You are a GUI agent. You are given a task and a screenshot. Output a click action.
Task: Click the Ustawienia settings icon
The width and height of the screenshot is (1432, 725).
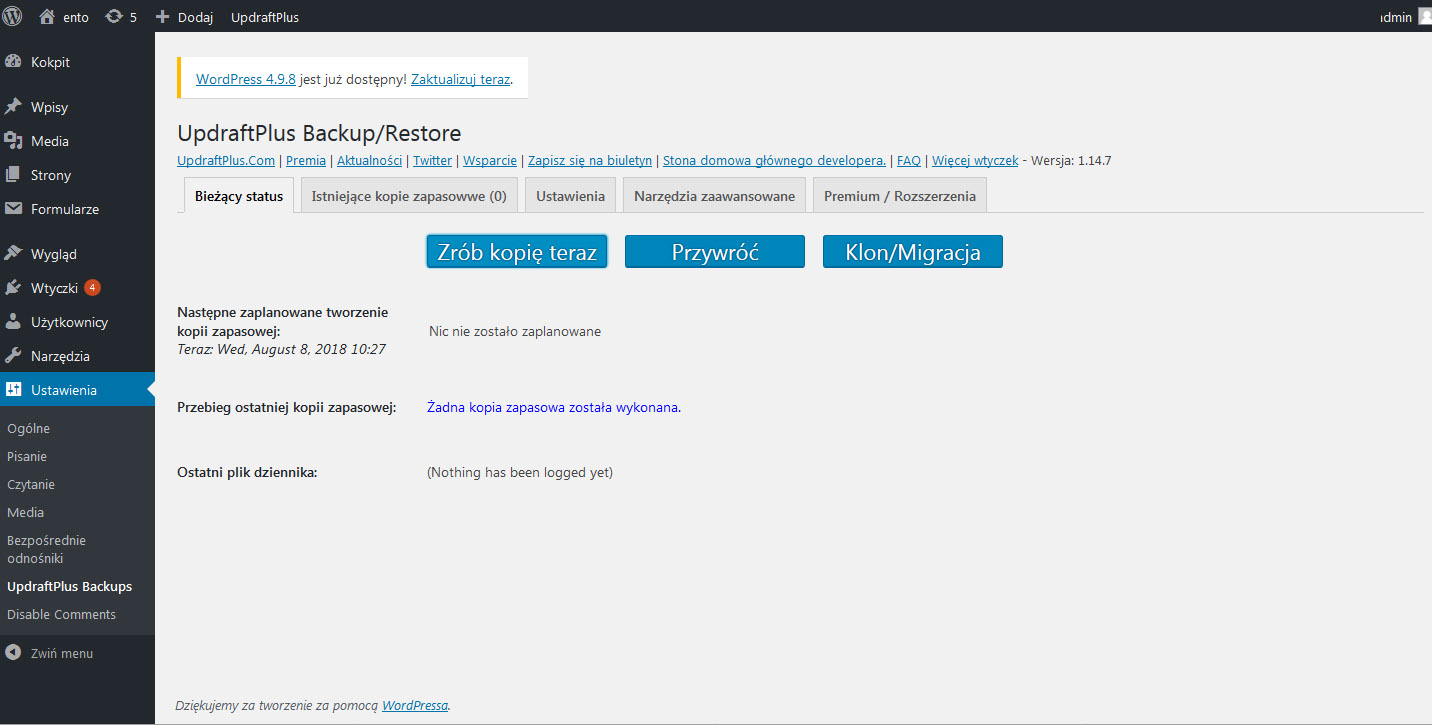click(13, 390)
